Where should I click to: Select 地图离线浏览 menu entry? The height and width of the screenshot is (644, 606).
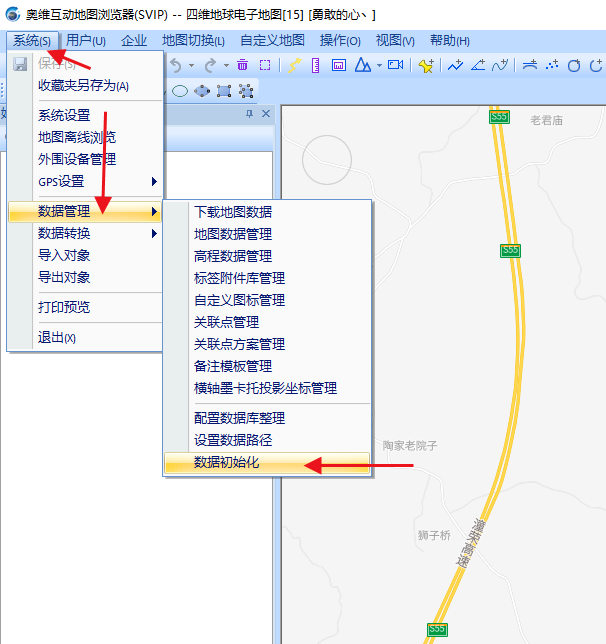pyautogui.click(x=85, y=137)
